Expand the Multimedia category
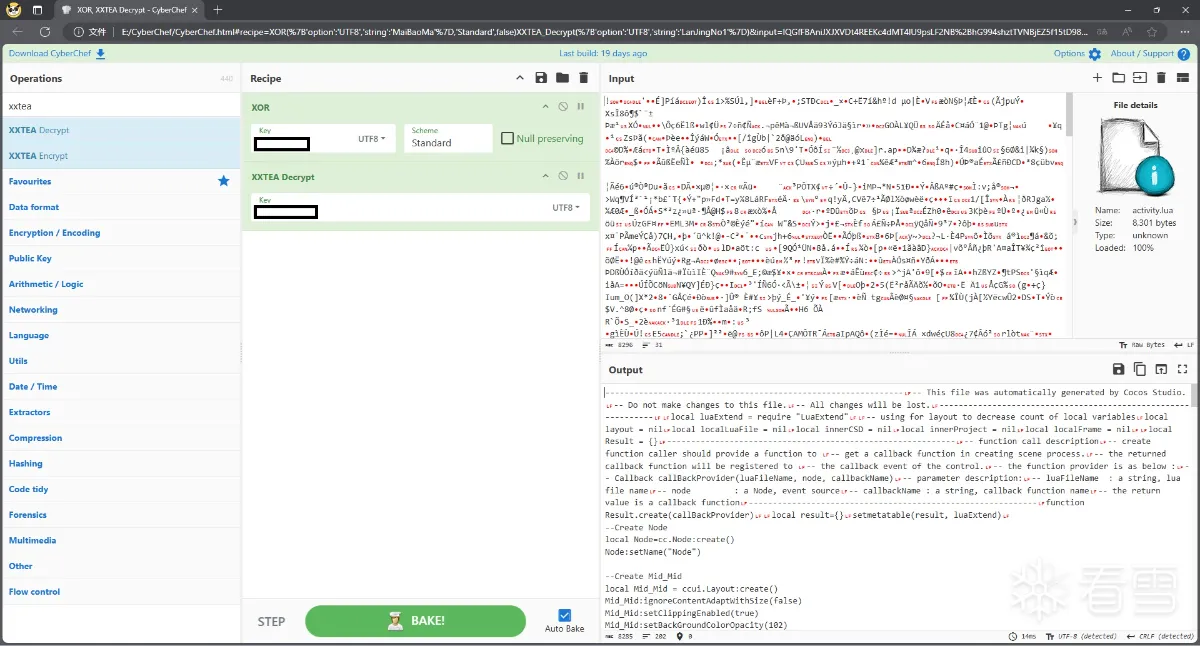The image size is (1200, 646). click(x=120, y=540)
